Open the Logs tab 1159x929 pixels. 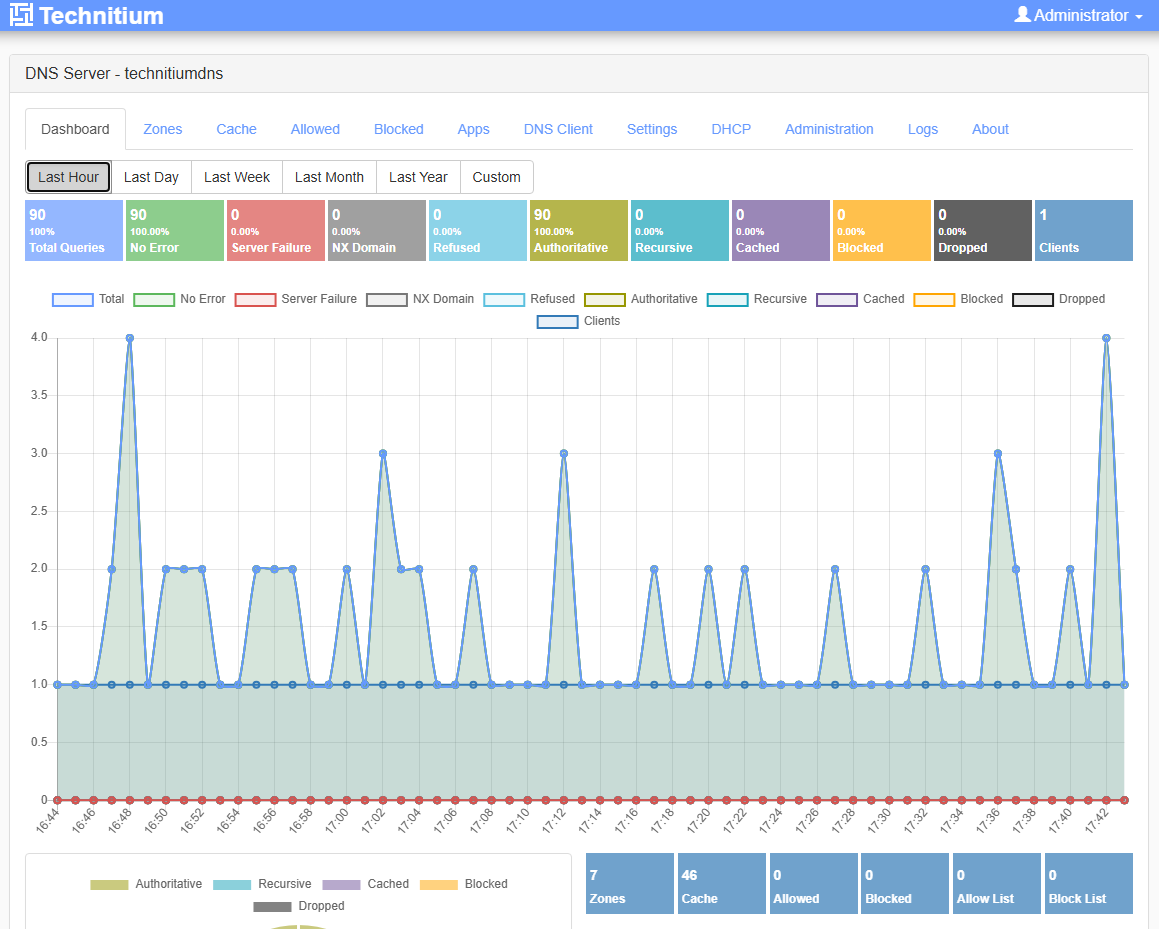coord(922,129)
